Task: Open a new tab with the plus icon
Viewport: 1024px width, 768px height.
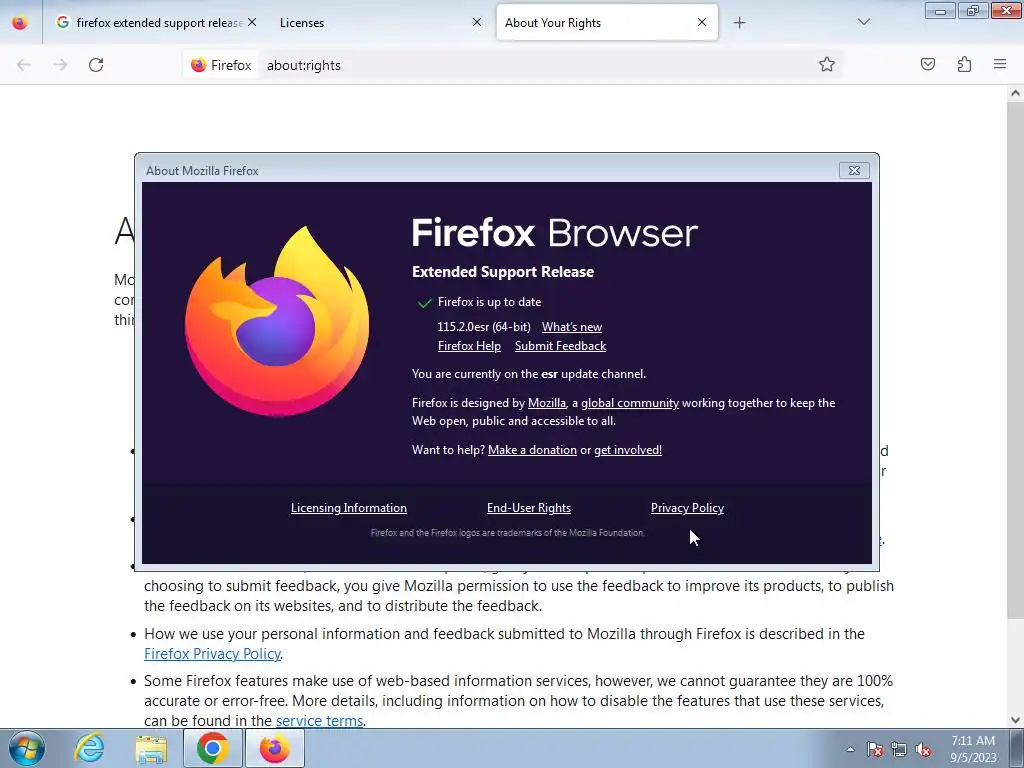Action: tap(739, 23)
